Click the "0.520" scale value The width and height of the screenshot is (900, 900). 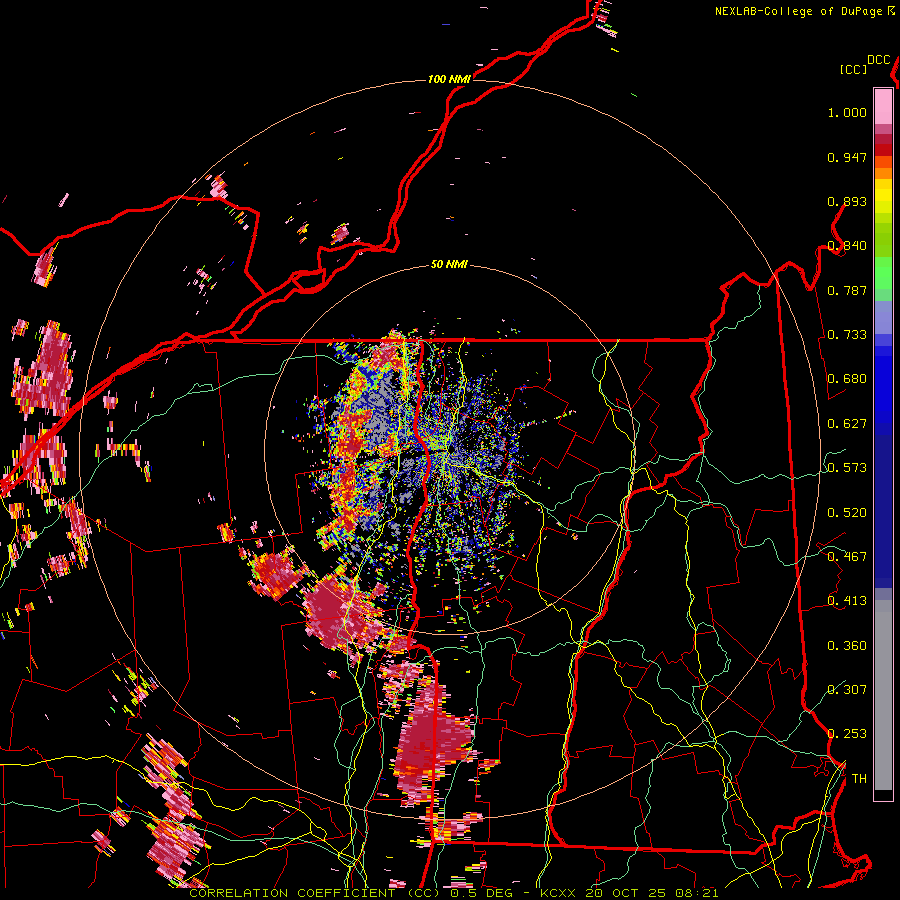click(x=847, y=513)
